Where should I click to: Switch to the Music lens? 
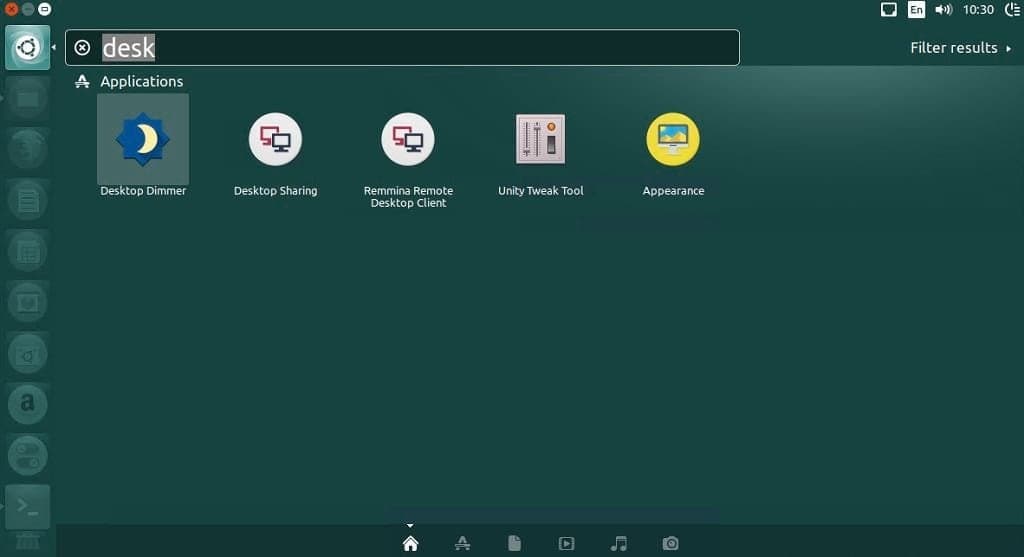tap(618, 543)
